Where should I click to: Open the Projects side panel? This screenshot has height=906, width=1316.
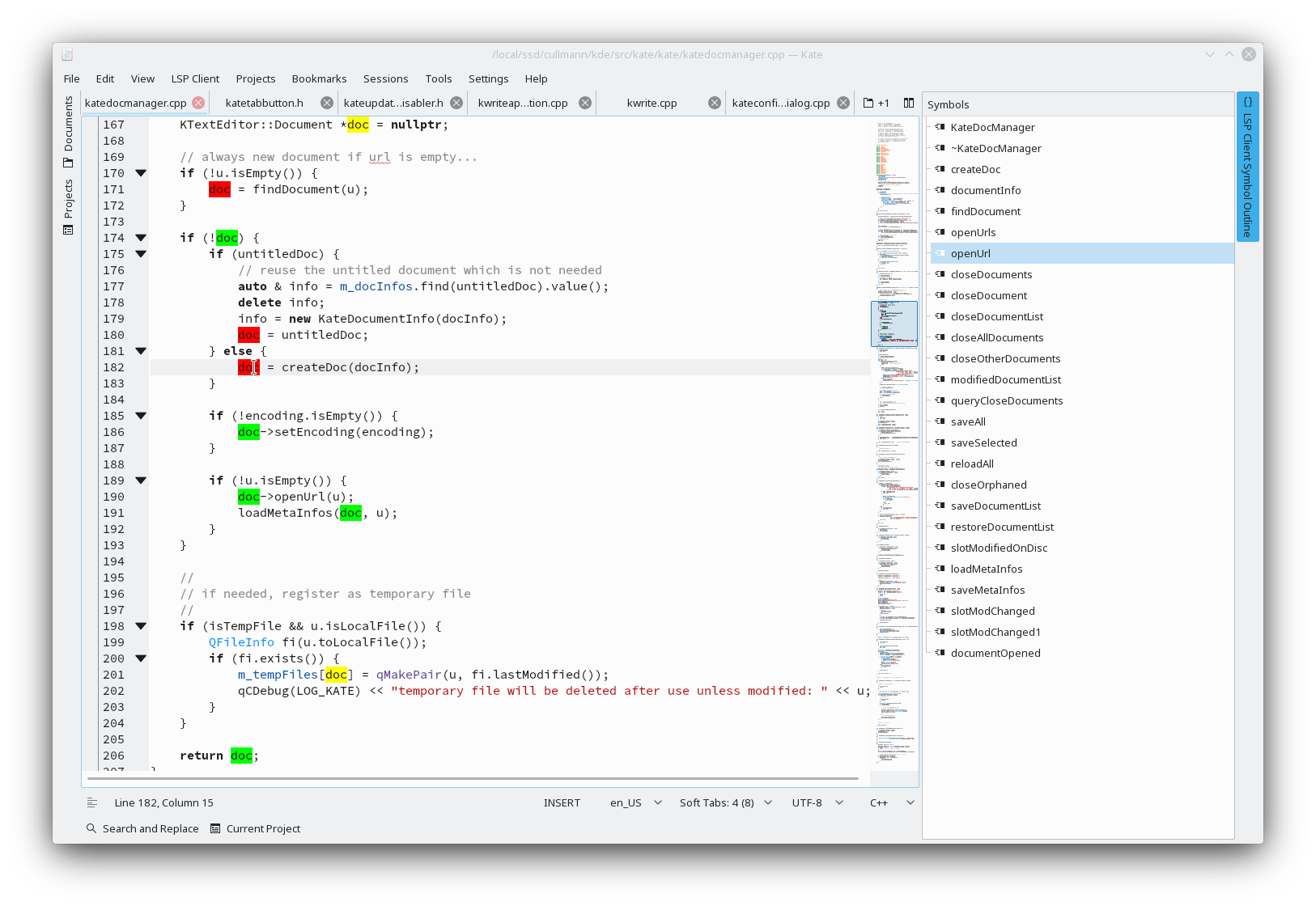click(x=68, y=206)
